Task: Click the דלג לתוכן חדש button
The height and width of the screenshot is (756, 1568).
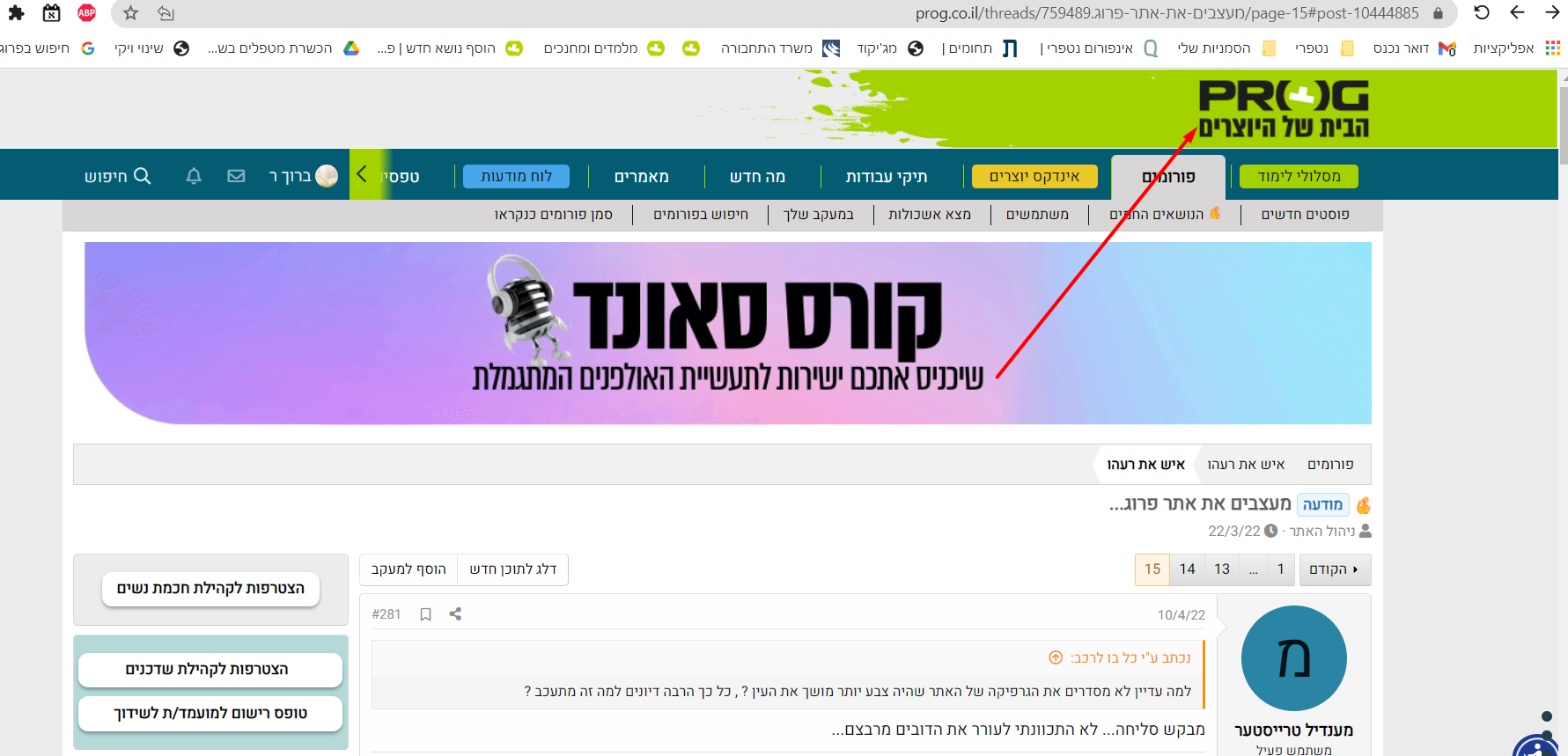Action: coord(513,569)
